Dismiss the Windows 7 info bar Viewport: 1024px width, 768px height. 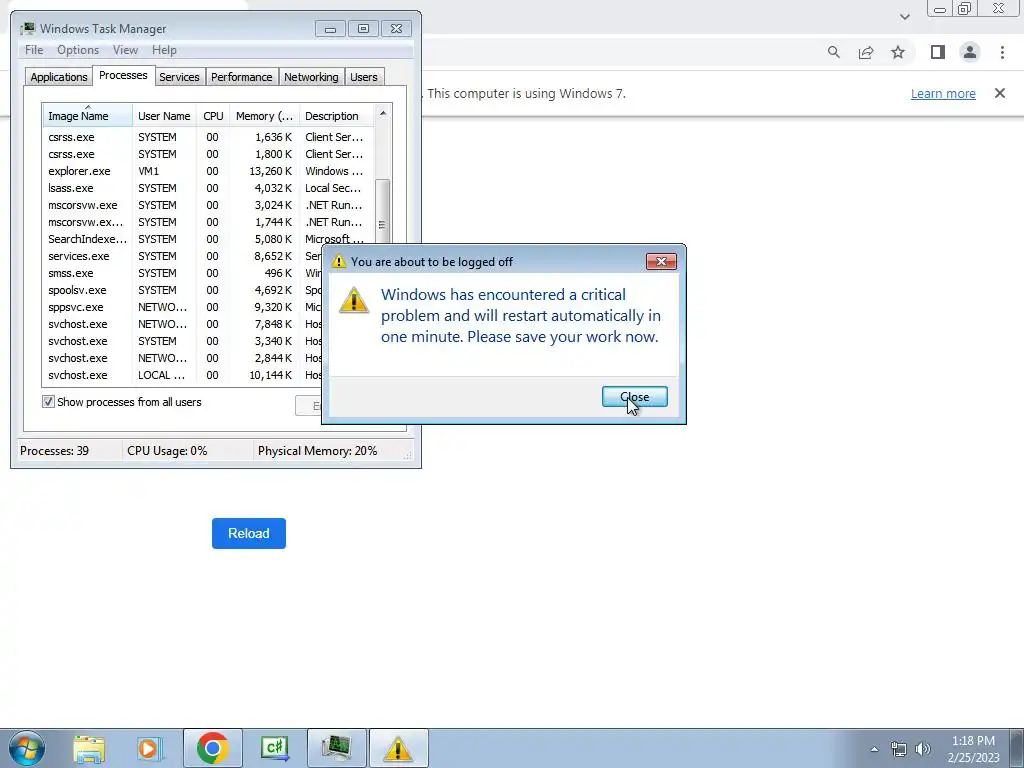coord(1000,93)
